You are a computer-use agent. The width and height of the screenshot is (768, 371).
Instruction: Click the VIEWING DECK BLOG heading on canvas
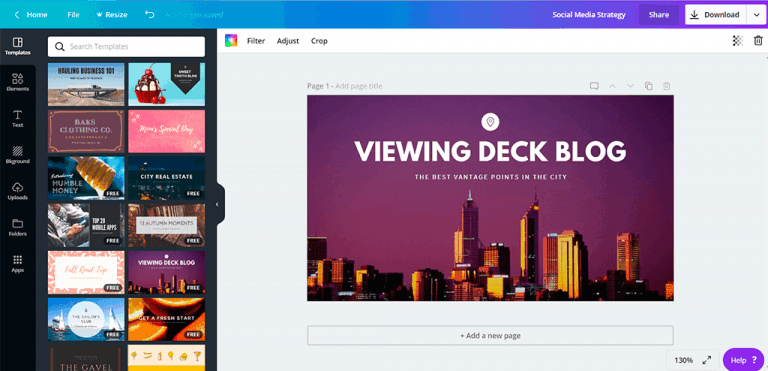tap(490, 151)
